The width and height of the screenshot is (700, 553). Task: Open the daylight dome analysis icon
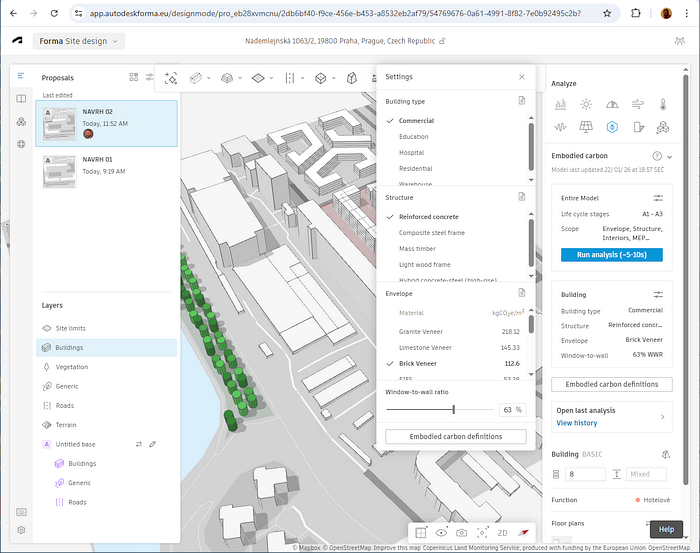point(612,104)
